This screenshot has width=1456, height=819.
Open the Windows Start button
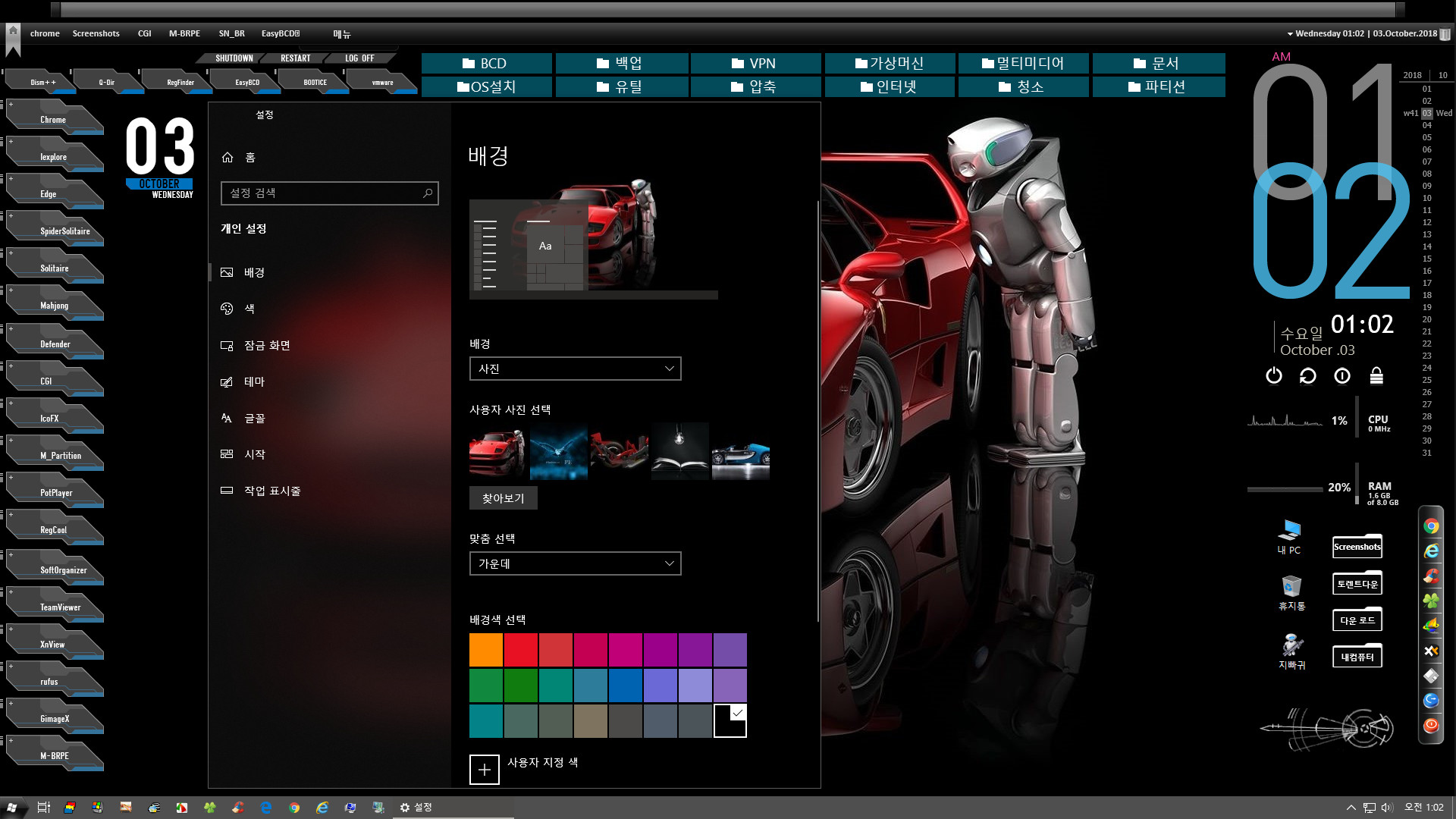[x=12, y=808]
